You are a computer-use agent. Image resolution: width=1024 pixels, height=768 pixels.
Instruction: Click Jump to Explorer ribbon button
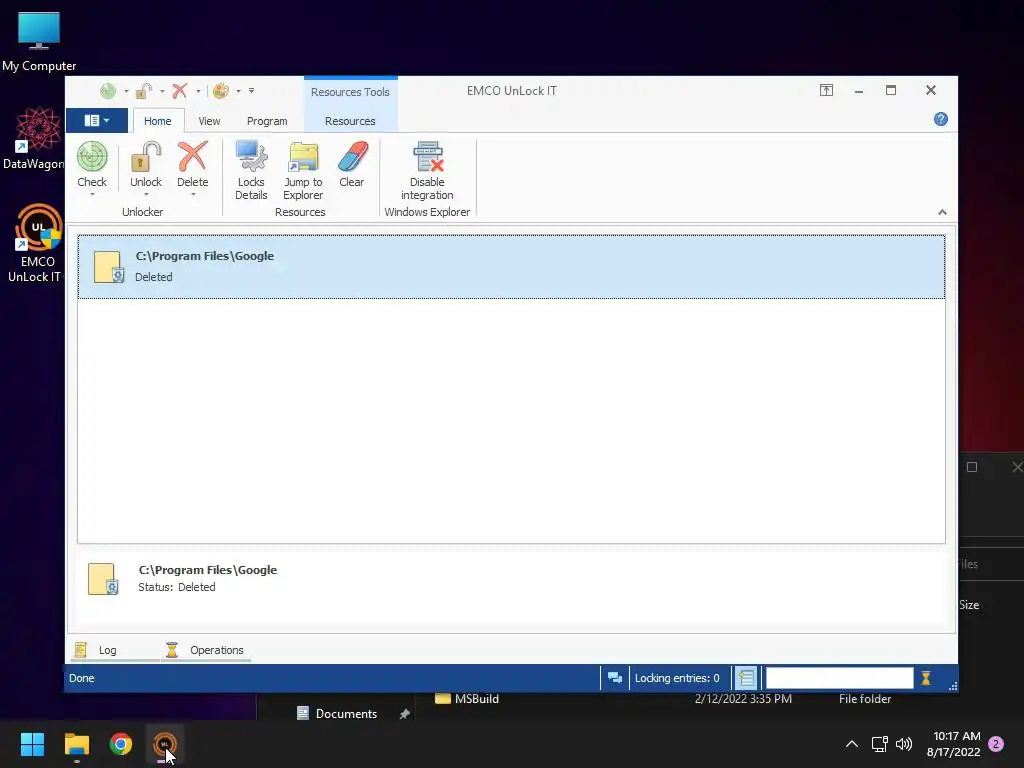point(303,170)
